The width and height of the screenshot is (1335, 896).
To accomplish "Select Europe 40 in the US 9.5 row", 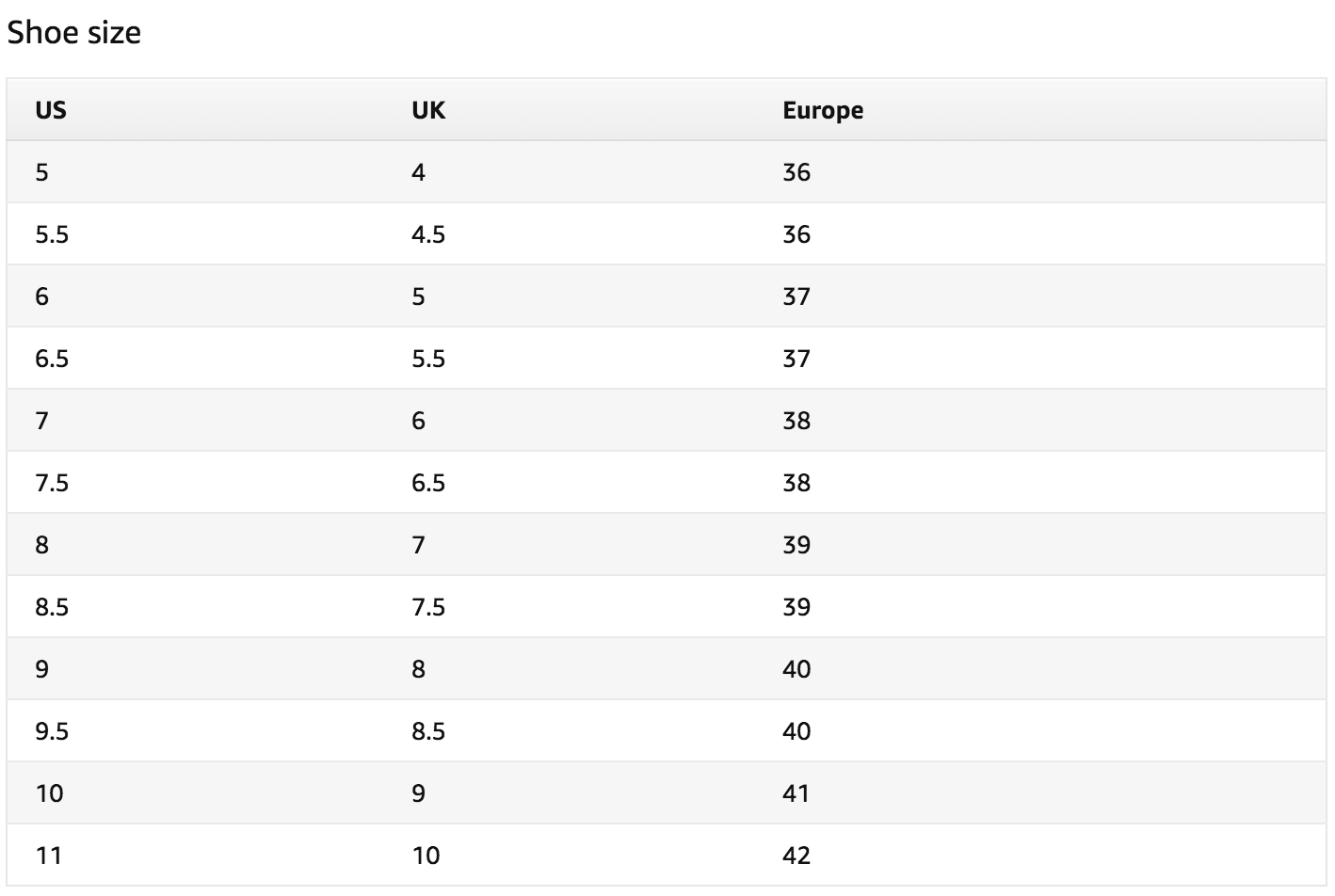I will pyautogui.click(x=796, y=731).
